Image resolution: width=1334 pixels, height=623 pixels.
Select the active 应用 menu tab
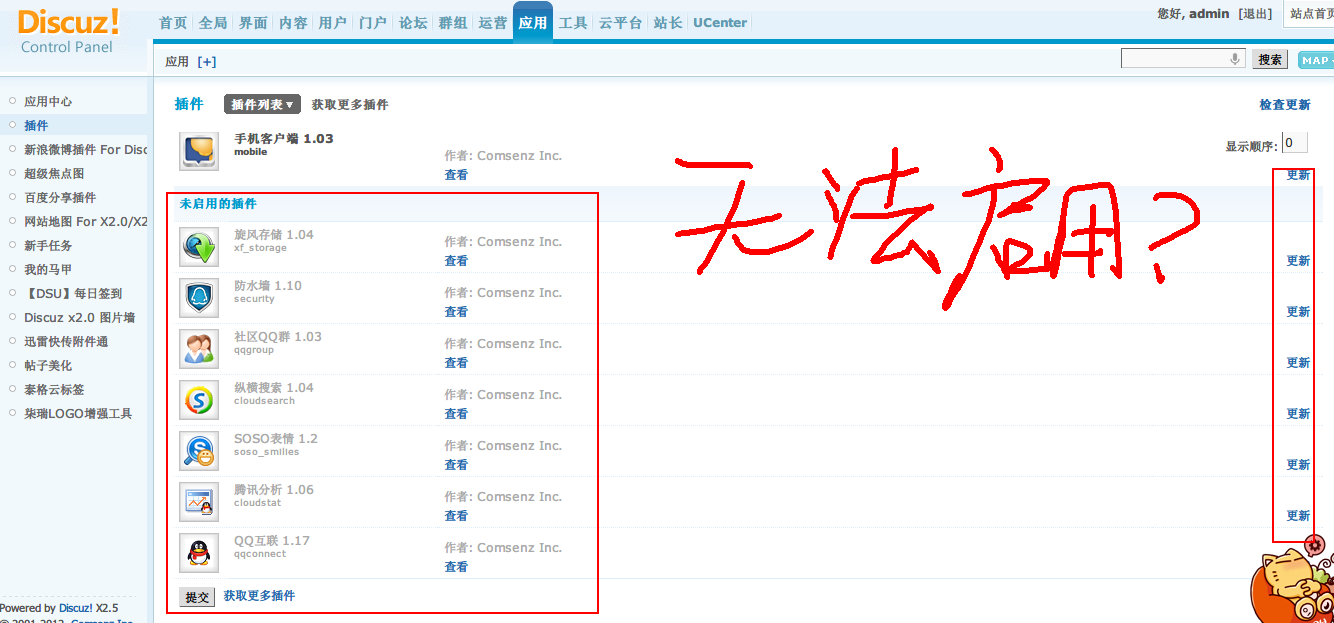pos(533,22)
